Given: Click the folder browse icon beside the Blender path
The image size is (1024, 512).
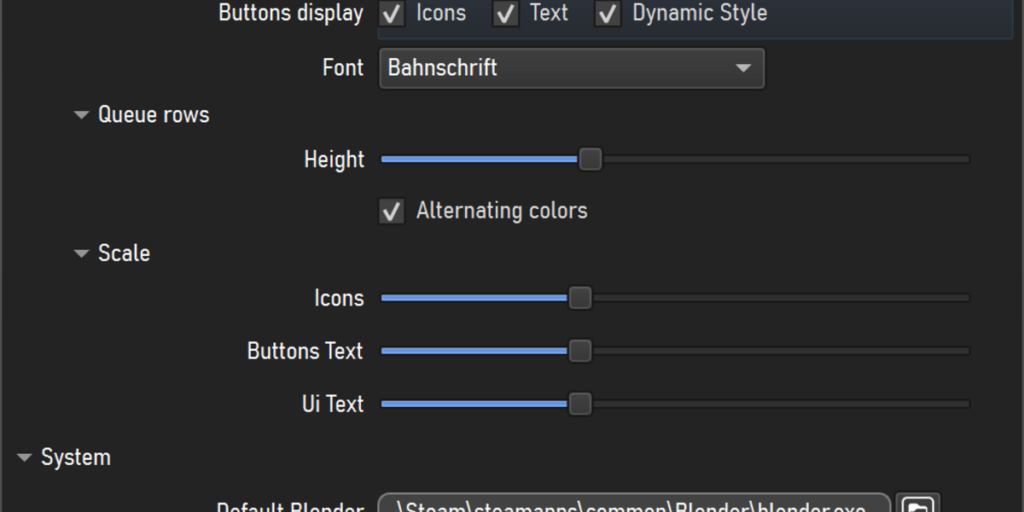Looking at the screenshot, I should tap(918, 503).
